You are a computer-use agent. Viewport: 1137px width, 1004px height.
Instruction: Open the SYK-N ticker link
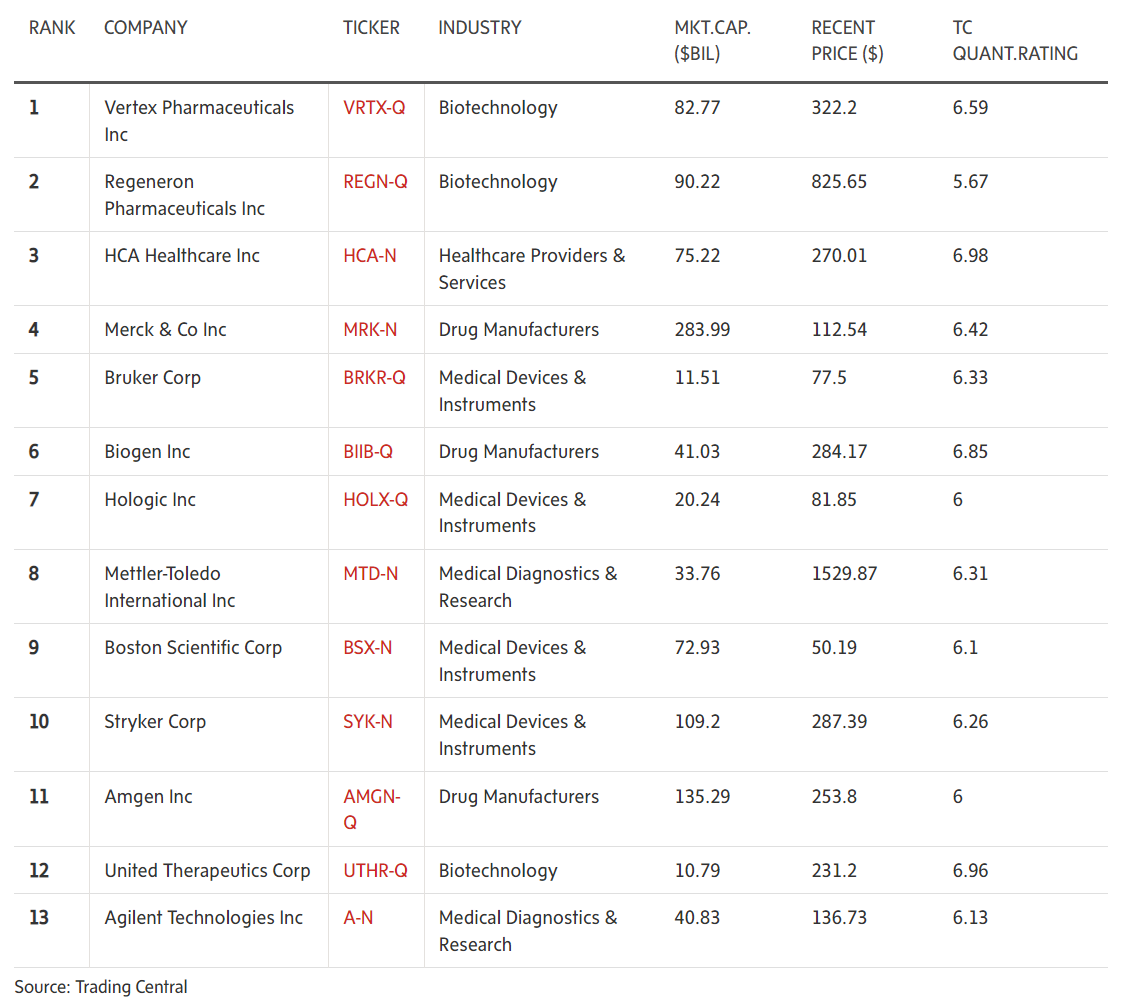368,722
